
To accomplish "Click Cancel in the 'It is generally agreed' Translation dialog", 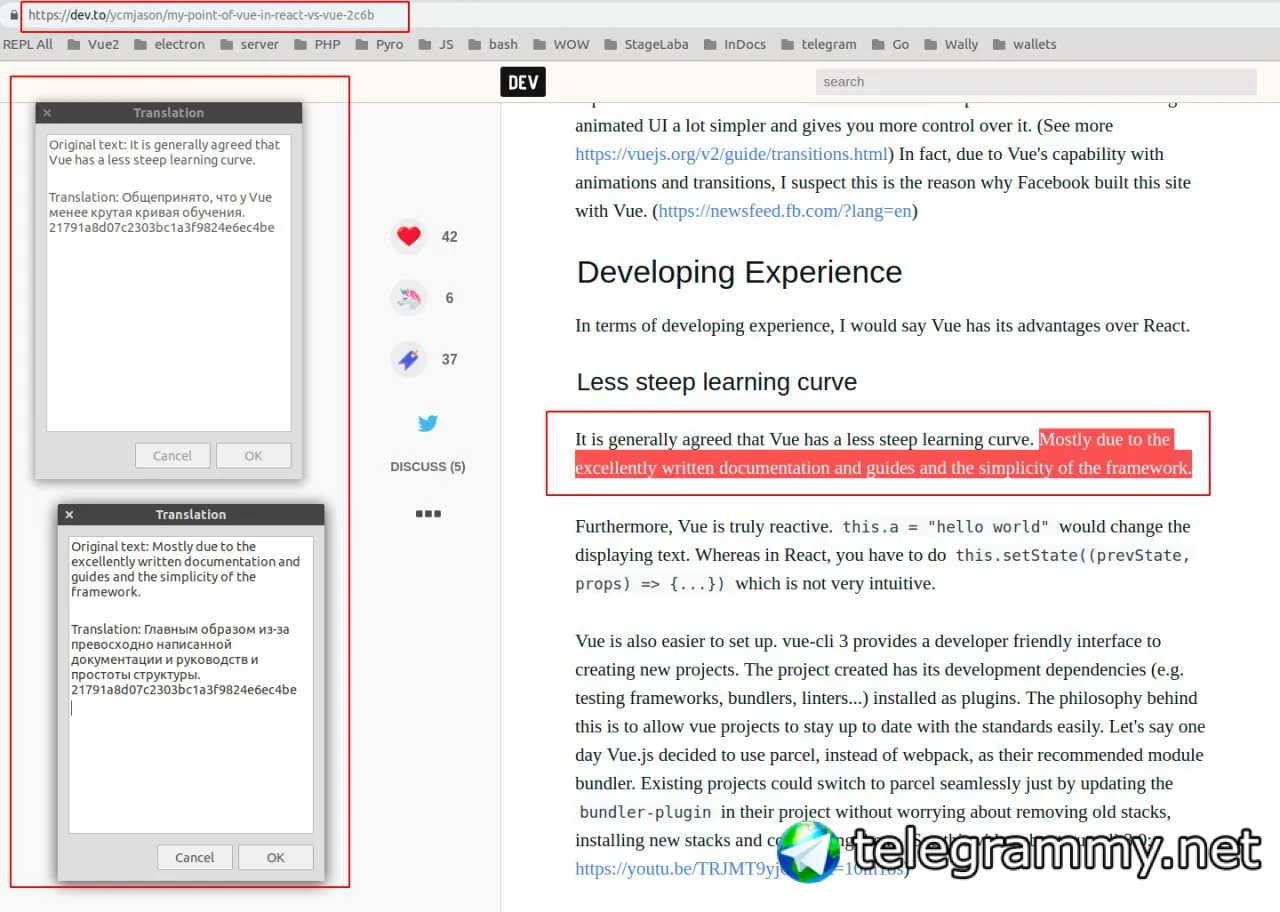I will click(172, 456).
